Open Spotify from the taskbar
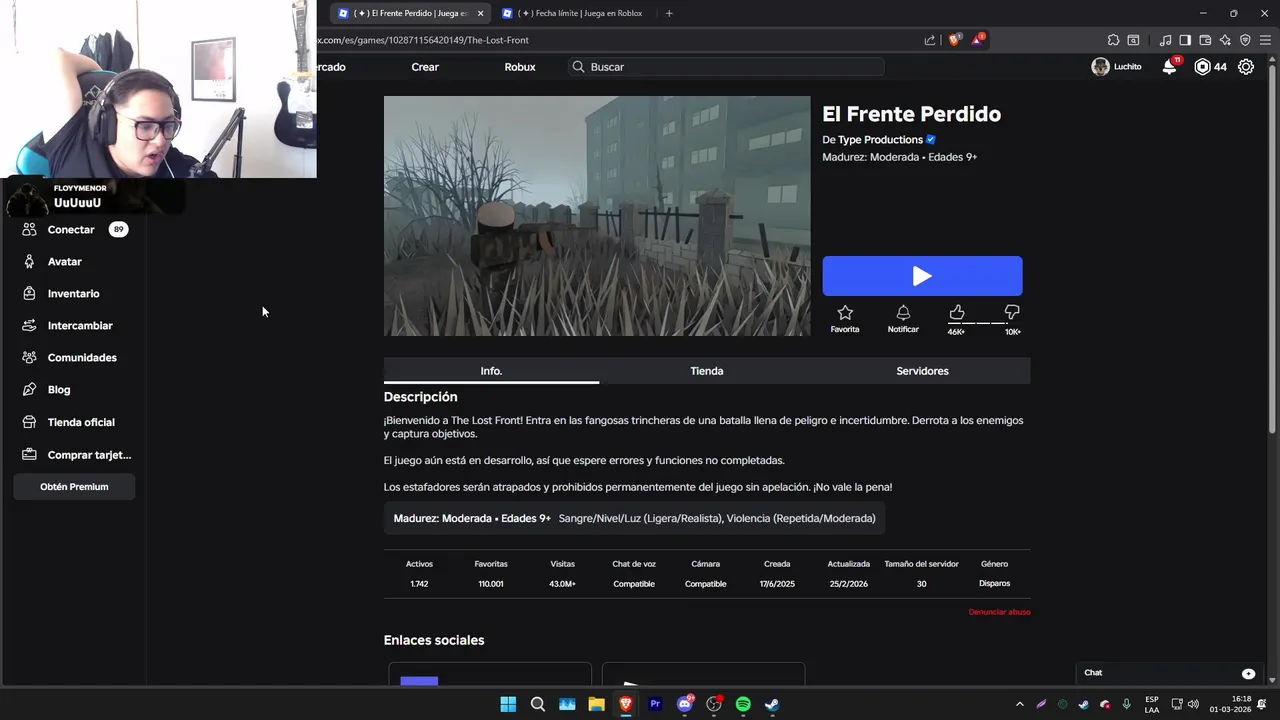The width and height of the screenshot is (1280, 720). 743,704
